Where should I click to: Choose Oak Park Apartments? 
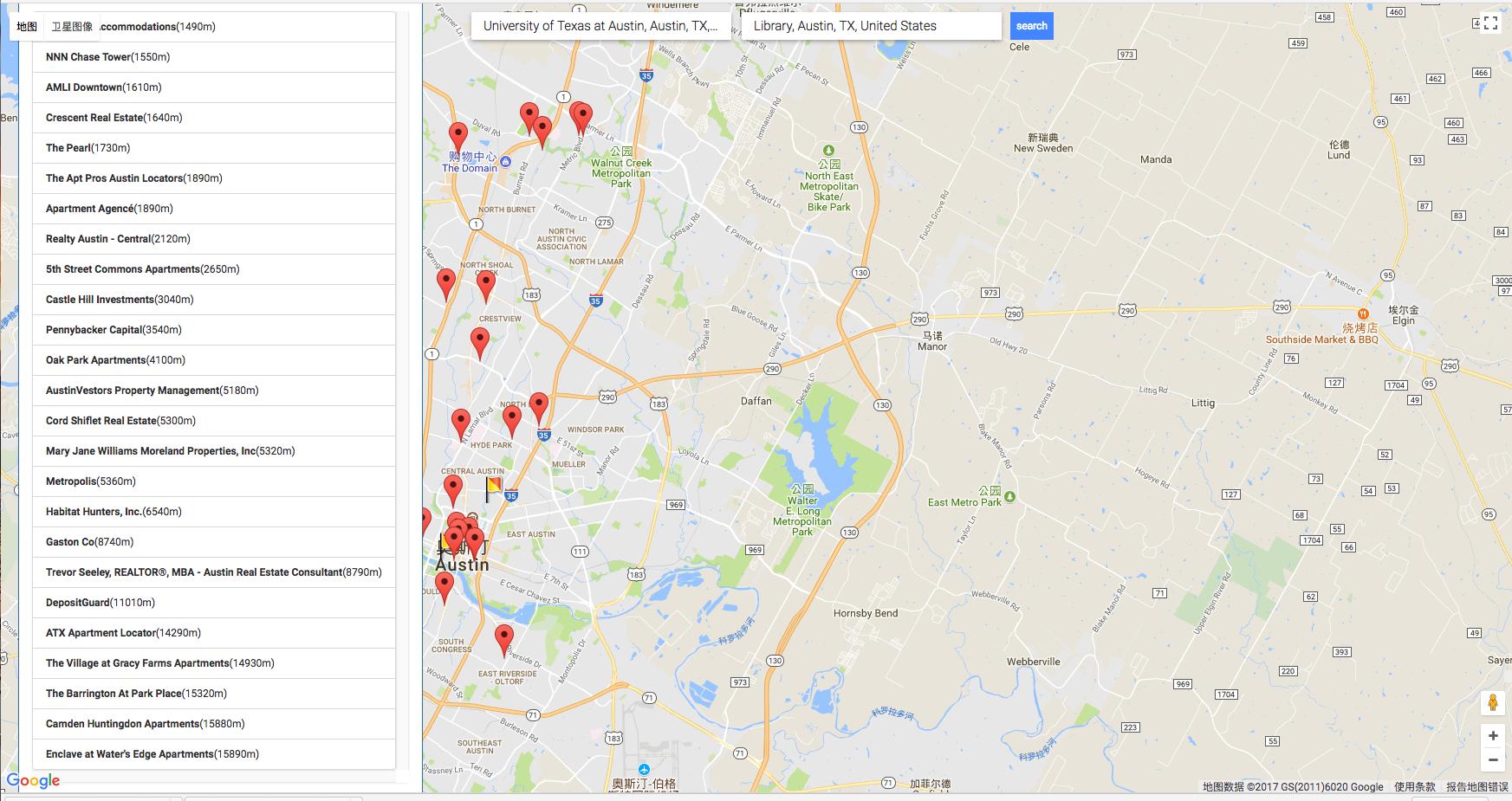tap(214, 360)
